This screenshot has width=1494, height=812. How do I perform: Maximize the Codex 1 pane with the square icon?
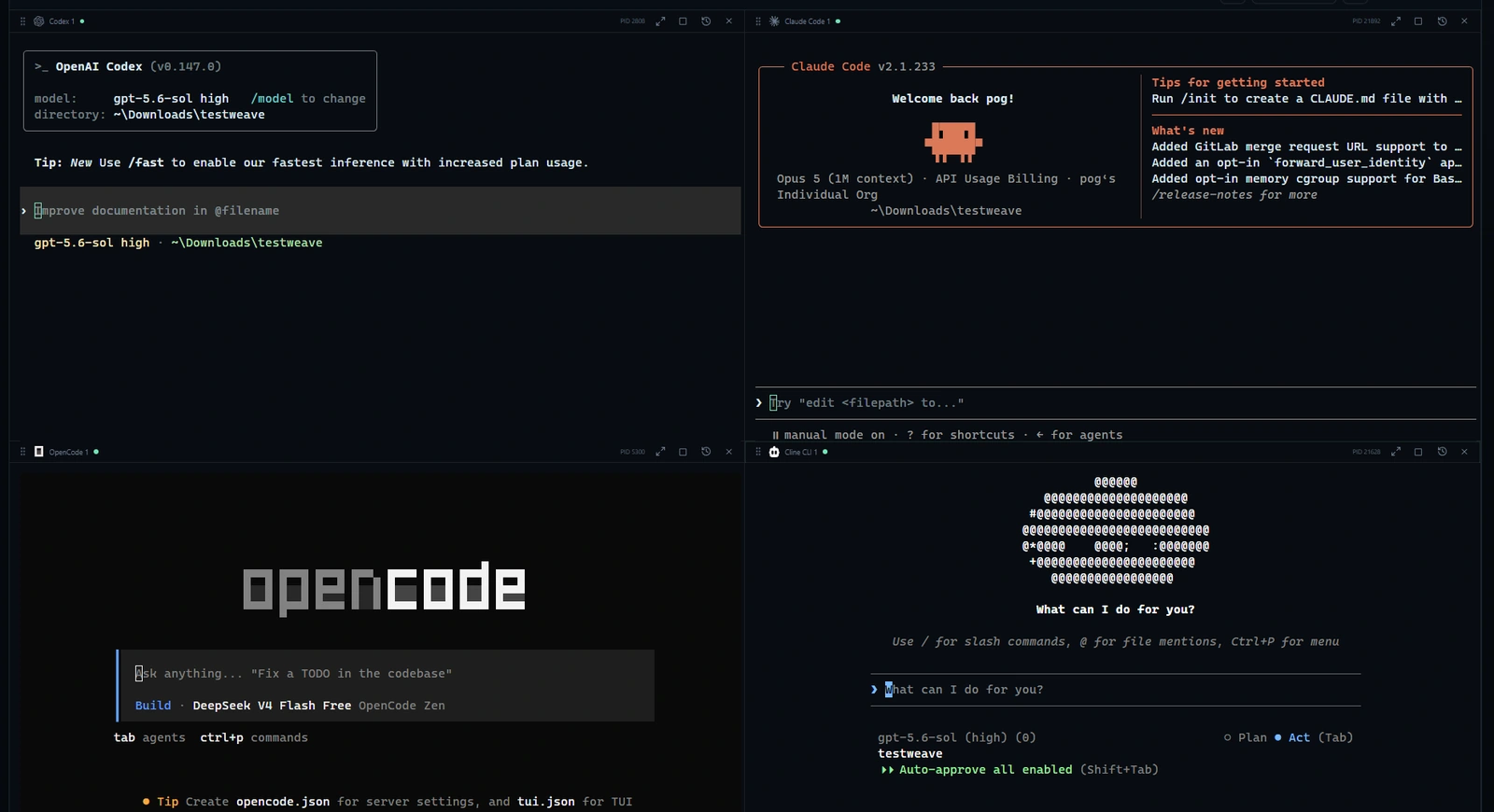(x=683, y=21)
